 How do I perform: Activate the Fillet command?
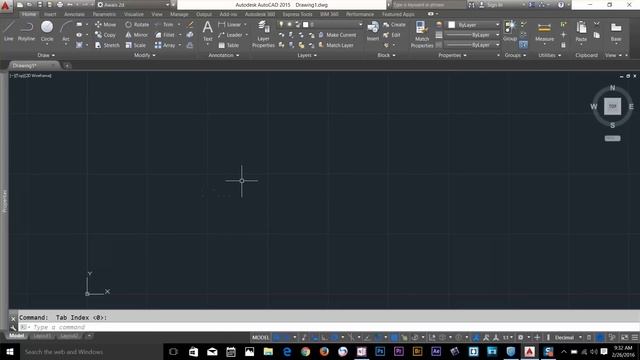(165, 35)
